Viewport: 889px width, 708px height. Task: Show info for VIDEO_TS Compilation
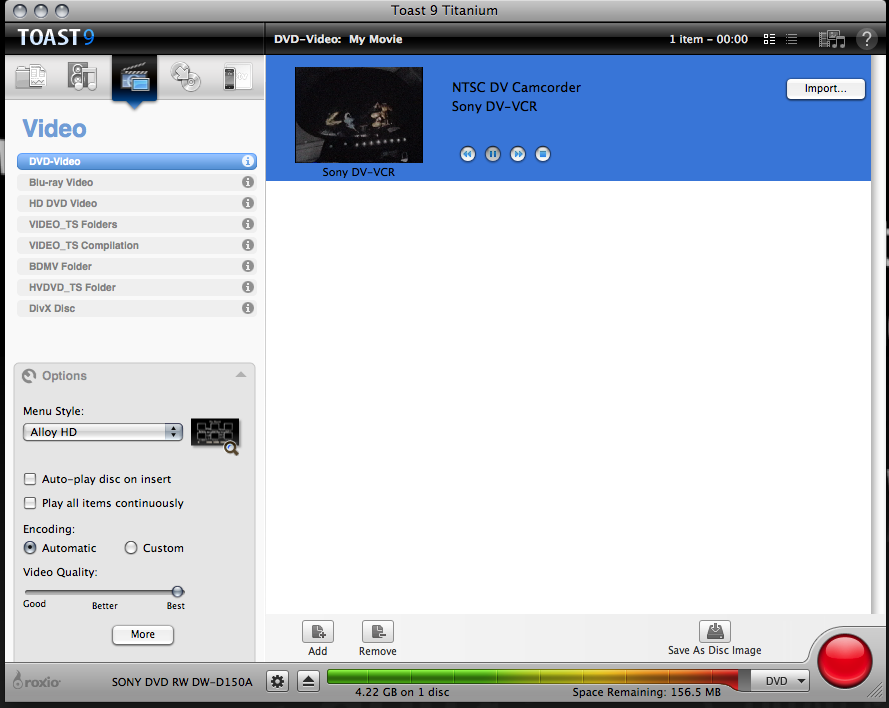pos(248,245)
